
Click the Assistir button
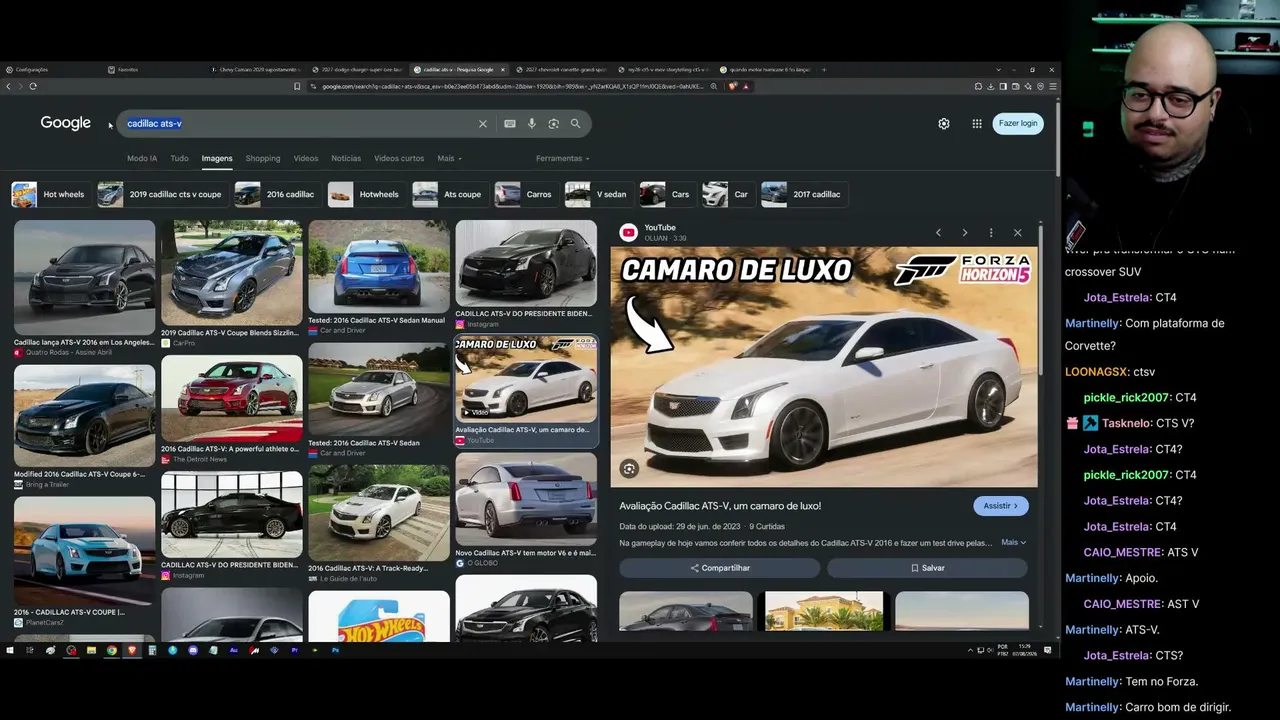click(x=1001, y=506)
